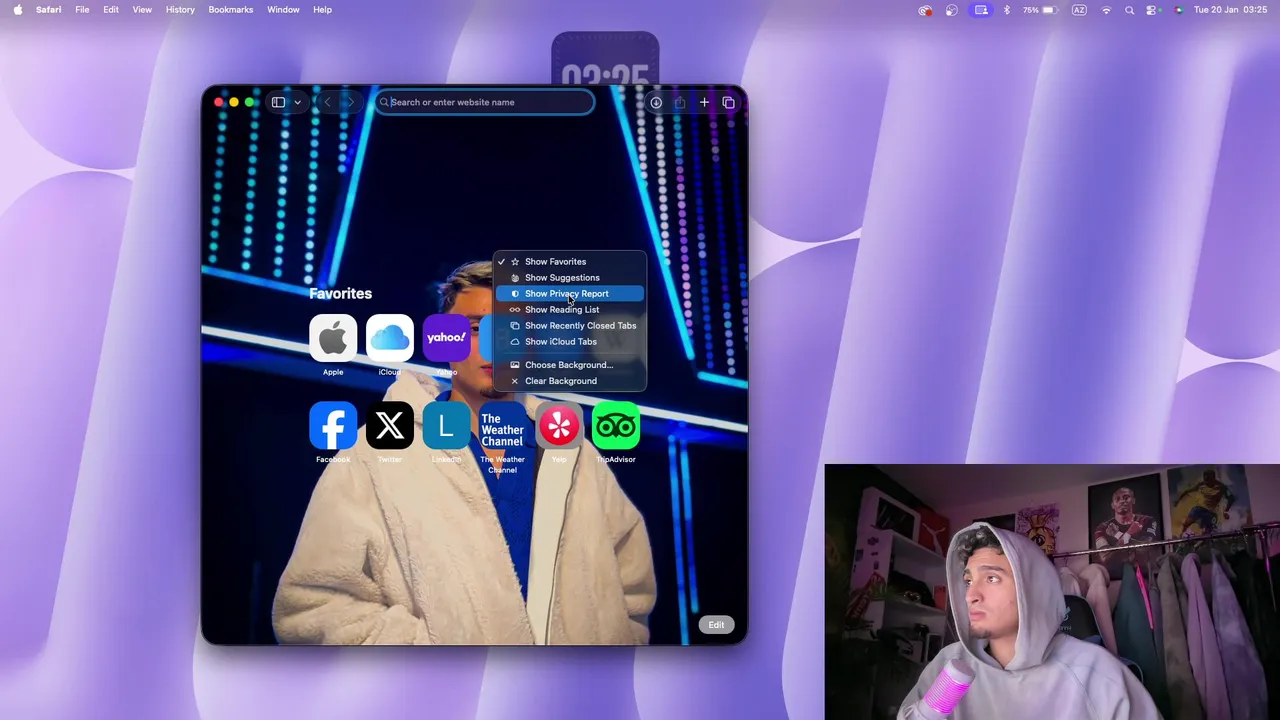The height and width of the screenshot is (720, 1280).
Task: Click the battery status indicator
Action: tap(1040, 10)
